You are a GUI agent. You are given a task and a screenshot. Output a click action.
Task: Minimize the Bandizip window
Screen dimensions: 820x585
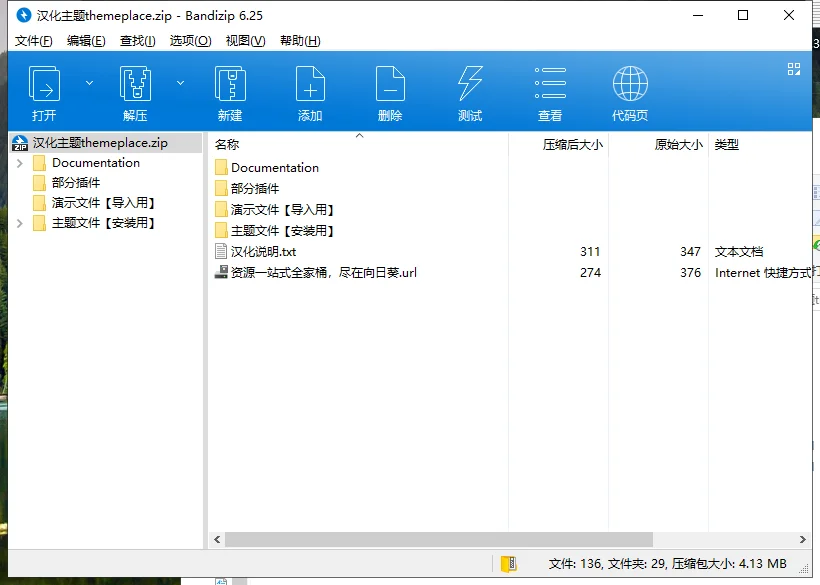698,15
